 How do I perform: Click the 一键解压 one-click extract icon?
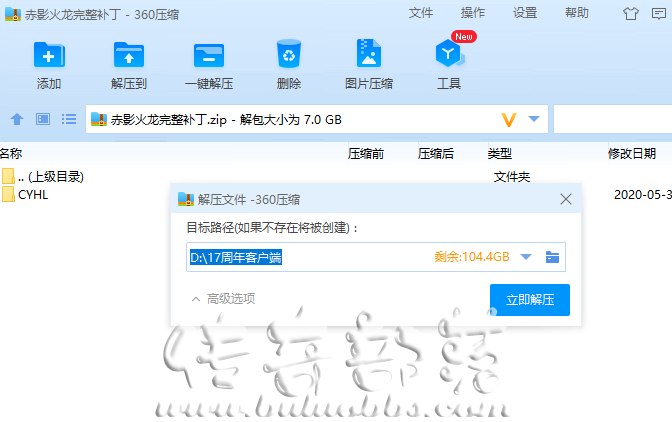click(x=209, y=56)
